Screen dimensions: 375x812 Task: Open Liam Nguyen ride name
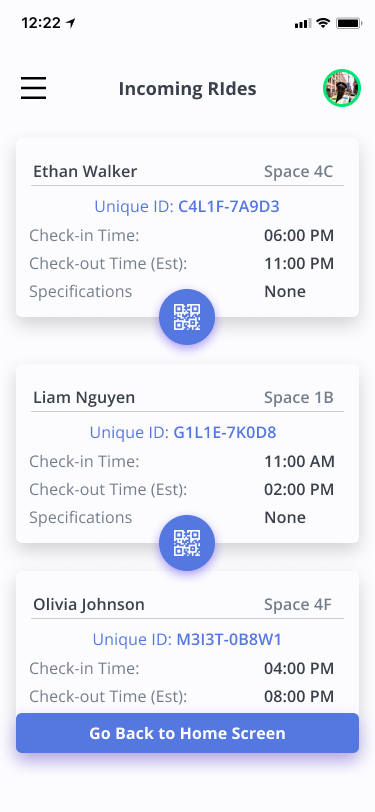point(84,397)
